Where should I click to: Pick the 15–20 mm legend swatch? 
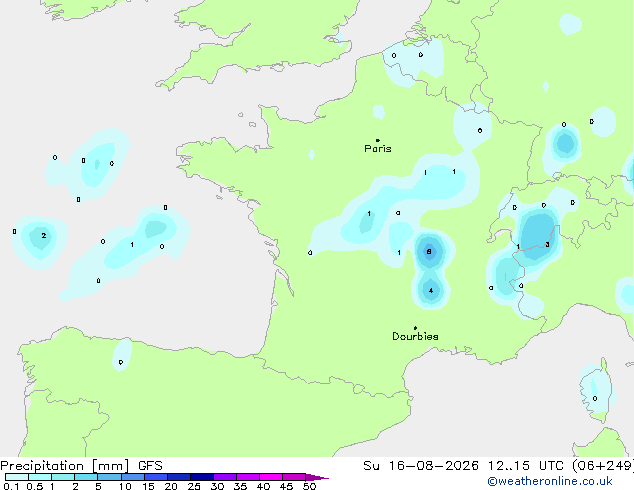(155, 477)
